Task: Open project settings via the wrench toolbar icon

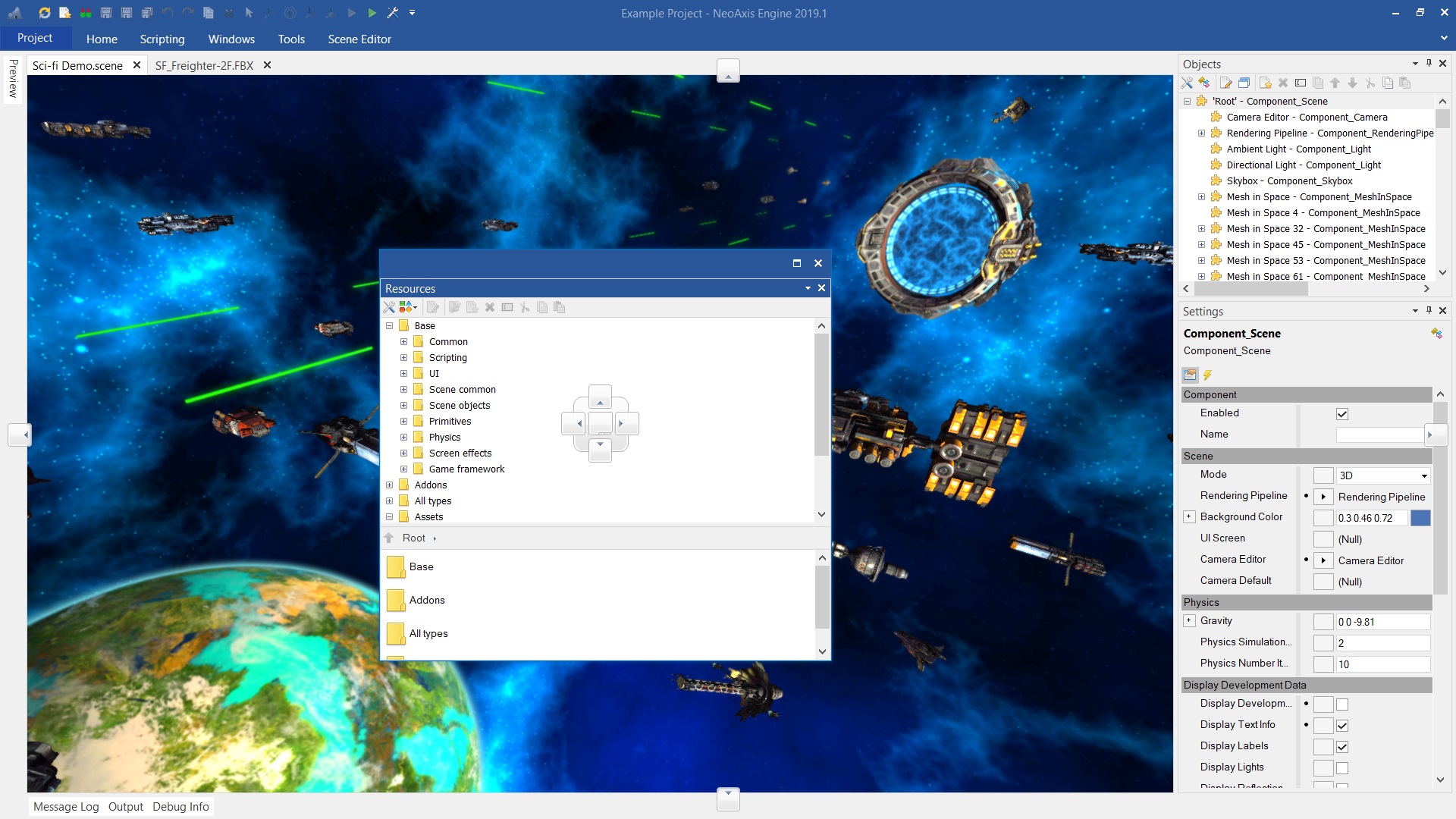Action: pos(394,13)
